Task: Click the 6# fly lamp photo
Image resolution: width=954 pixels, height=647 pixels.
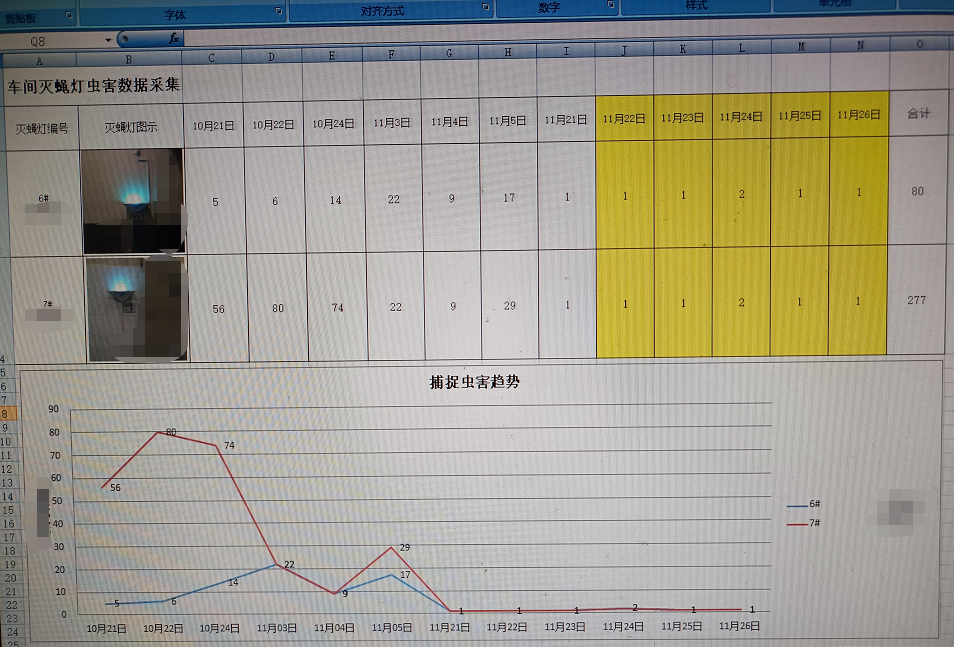Action: pos(133,200)
